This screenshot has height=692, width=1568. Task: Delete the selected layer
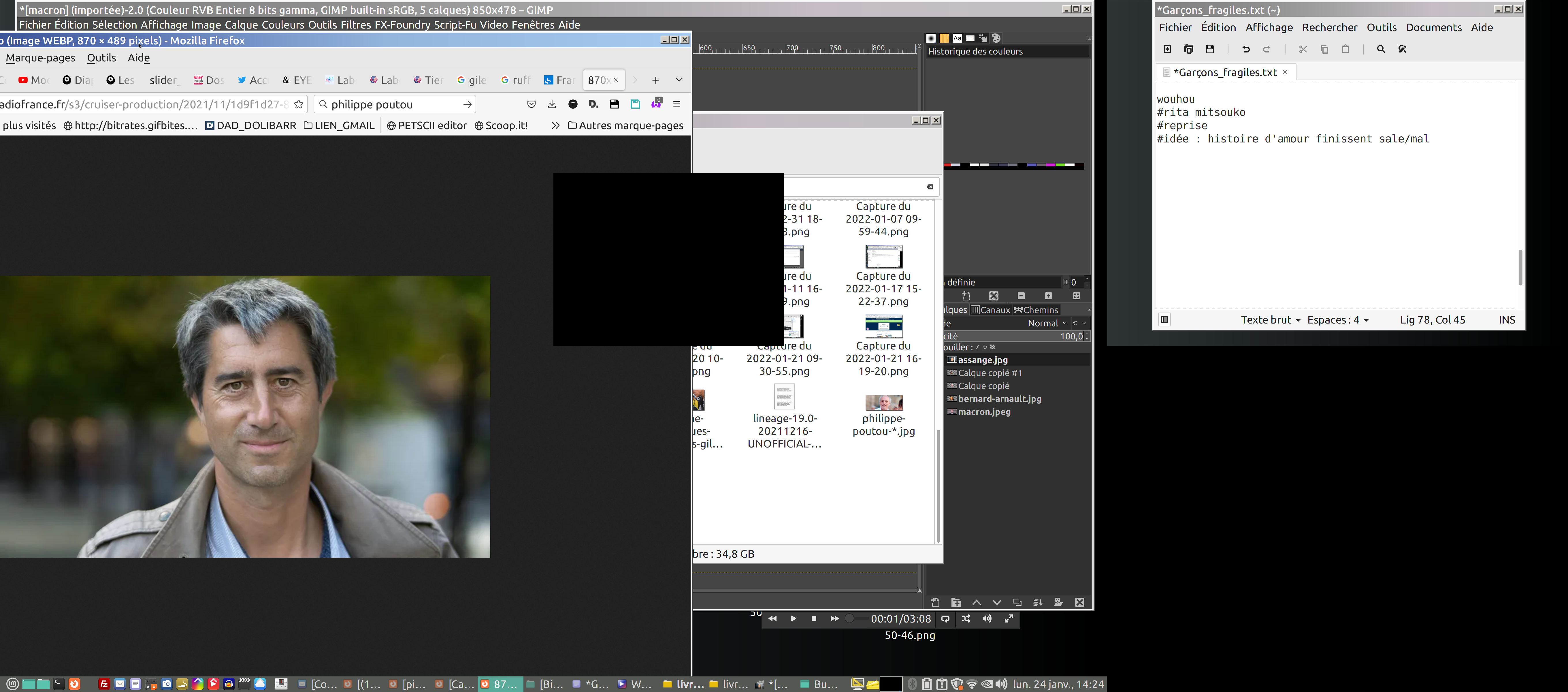tap(1080, 602)
